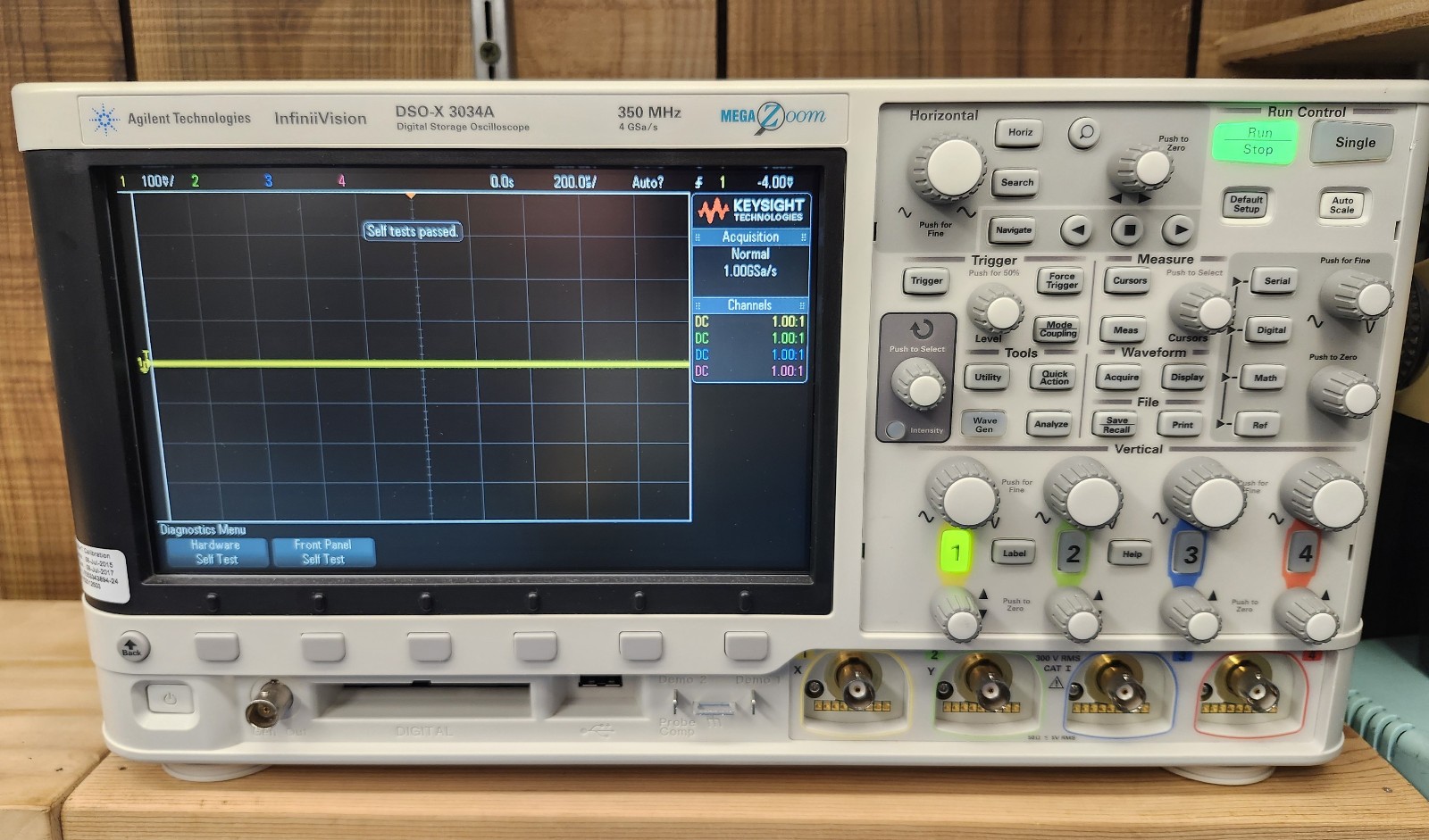Open the Meas measurement key
The image size is (1429, 840).
pyautogui.click(x=1125, y=330)
